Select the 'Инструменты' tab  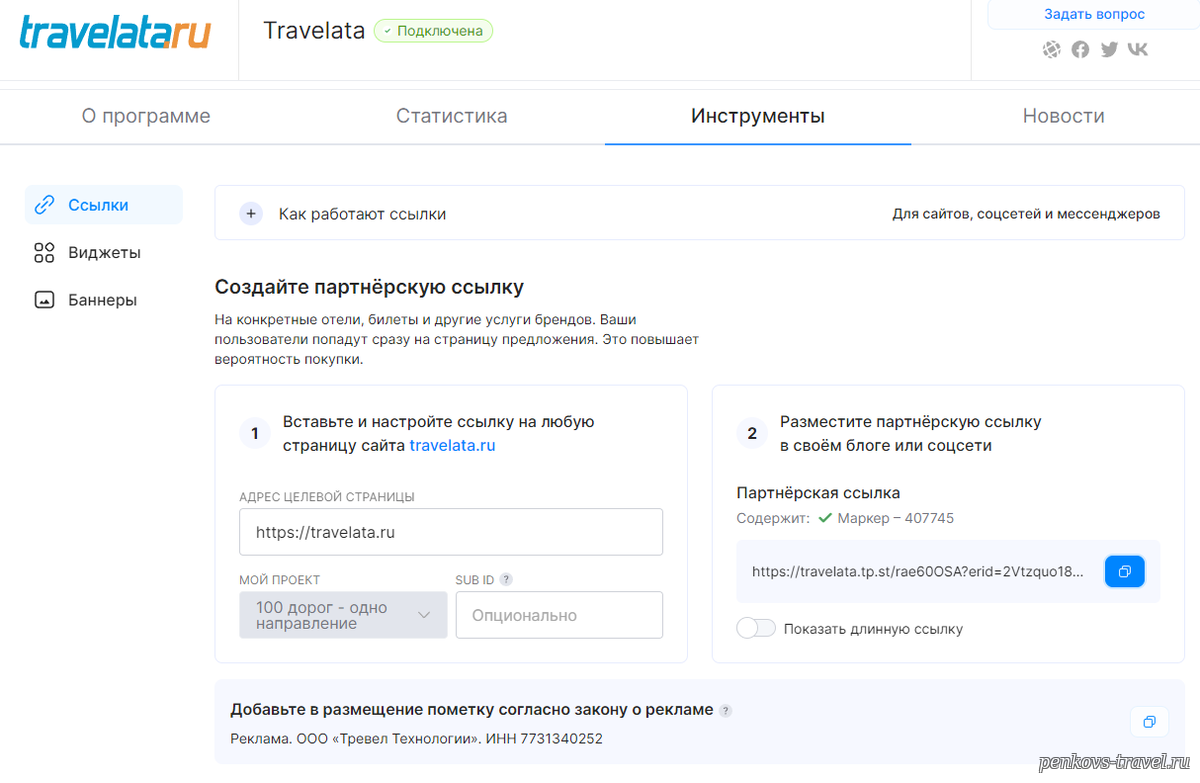coord(758,116)
